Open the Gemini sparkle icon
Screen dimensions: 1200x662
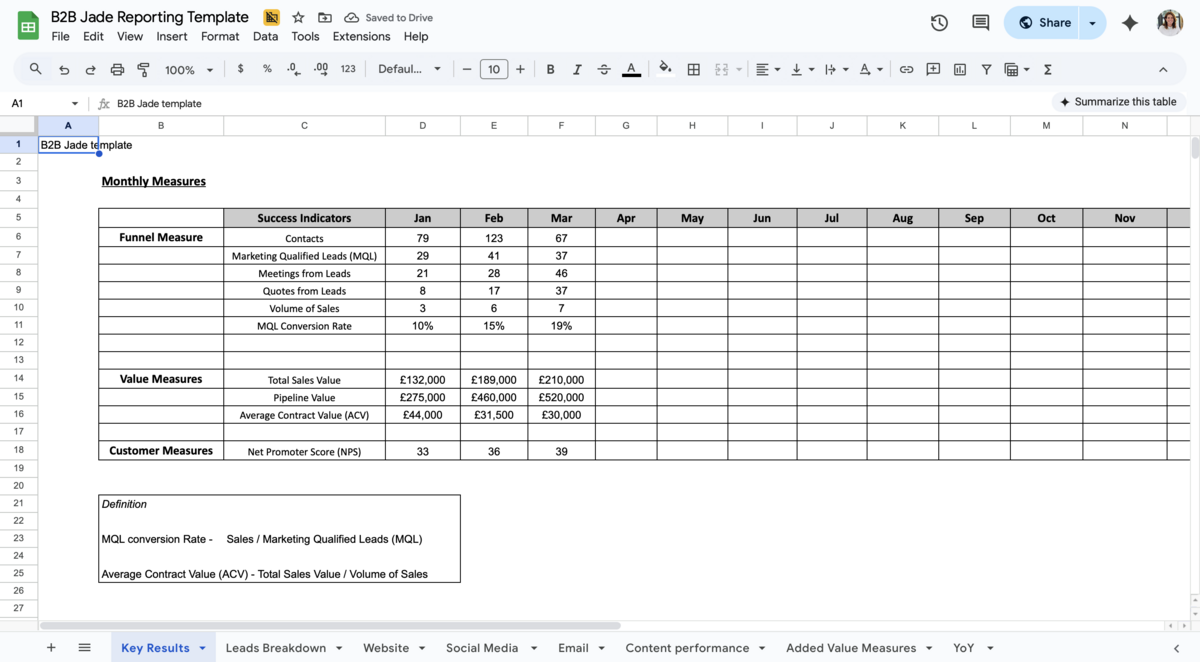coord(1130,23)
